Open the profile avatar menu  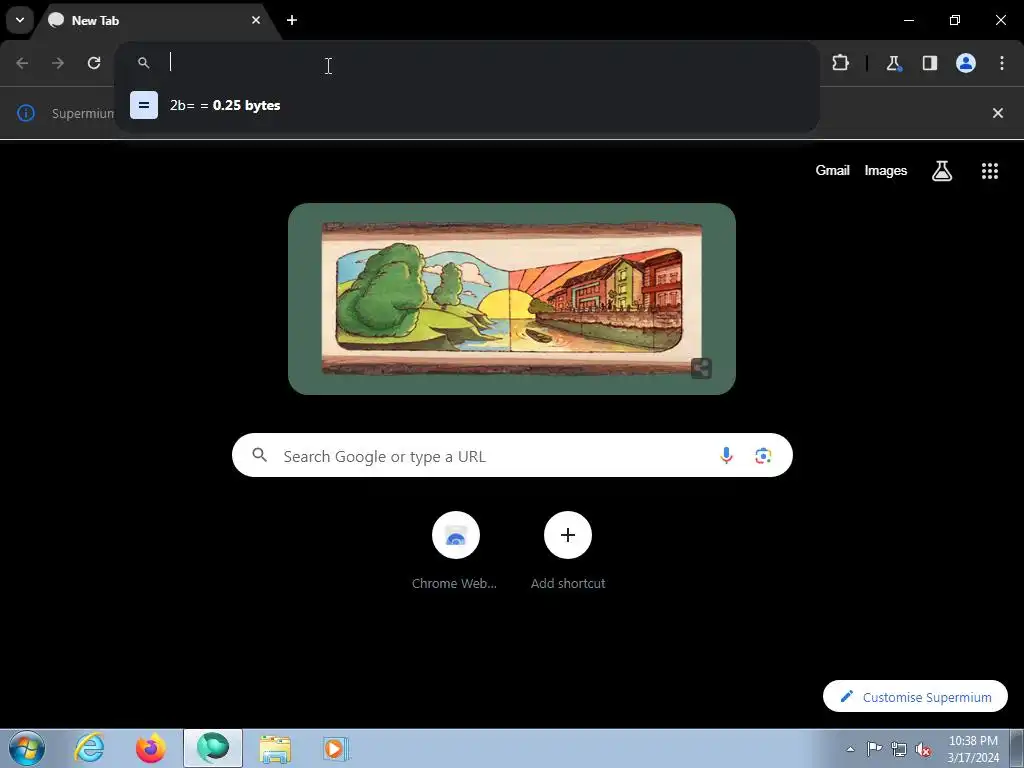[966, 63]
